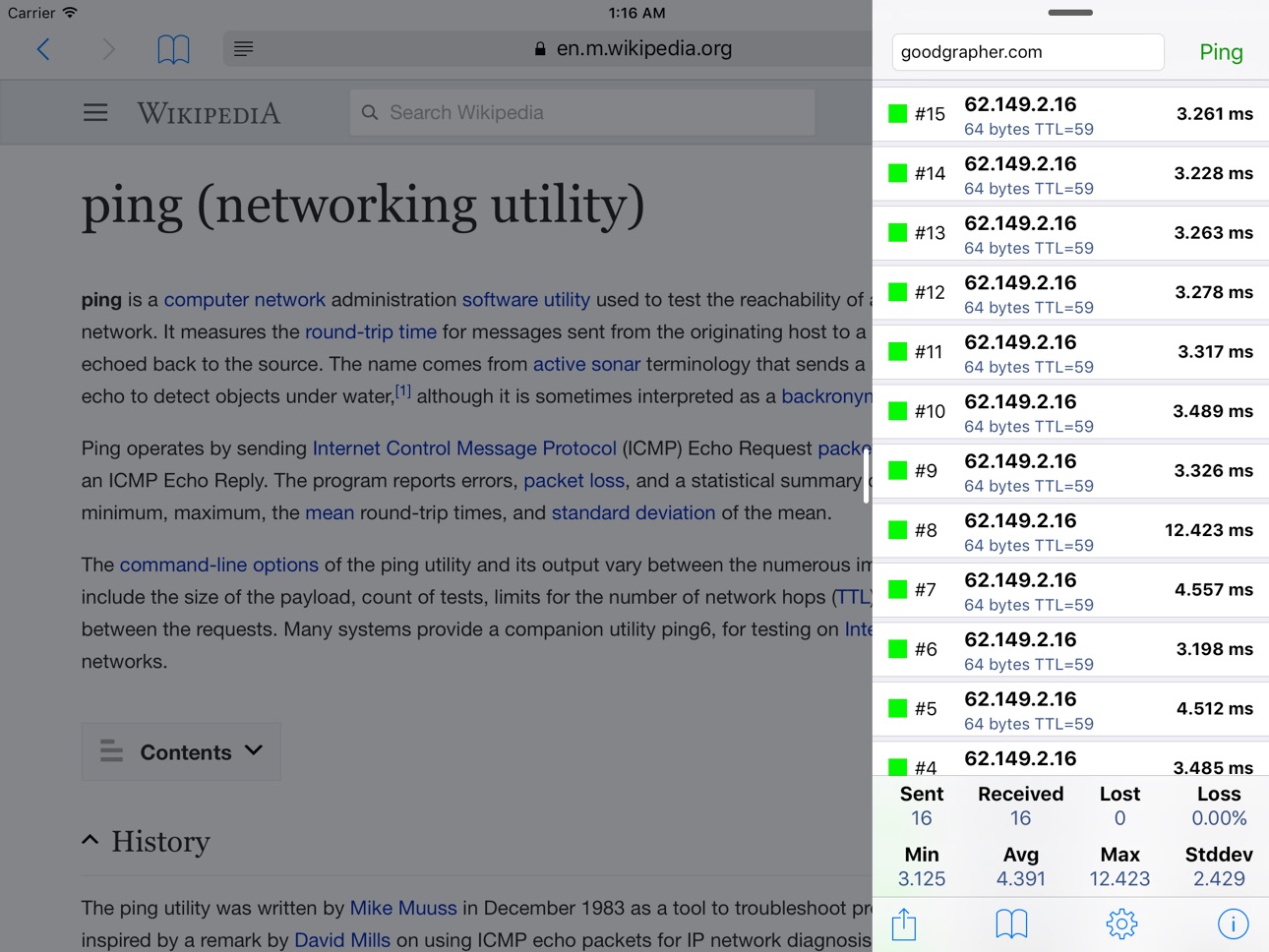Tap the Safari back arrow
This screenshot has height=952, width=1269.
[43, 49]
